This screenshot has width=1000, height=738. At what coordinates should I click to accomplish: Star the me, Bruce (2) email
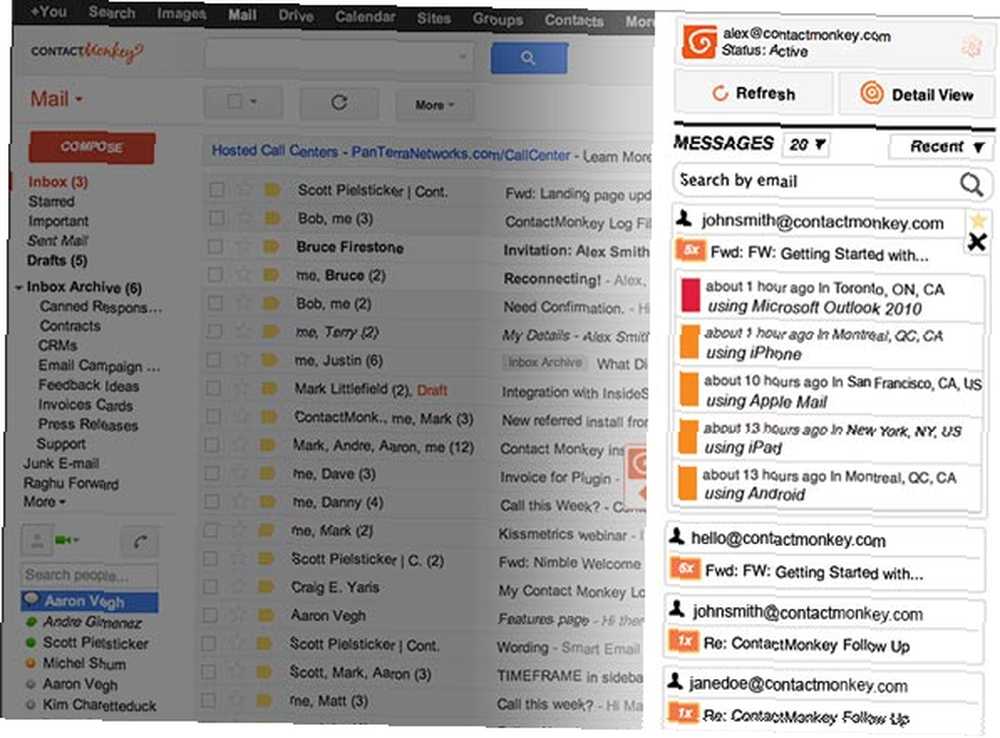[x=244, y=275]
